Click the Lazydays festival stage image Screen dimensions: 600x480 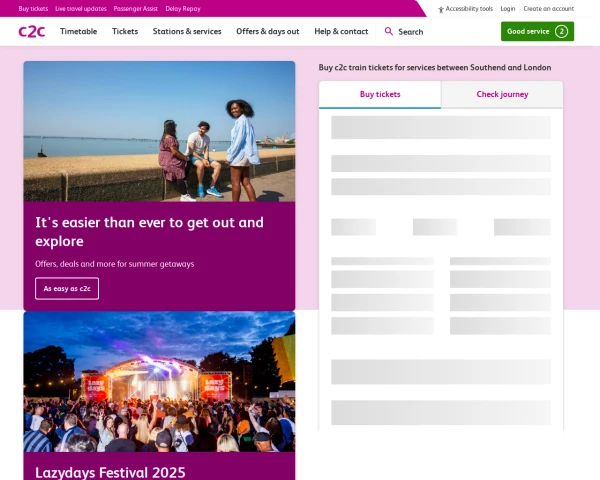pos(159,382)
